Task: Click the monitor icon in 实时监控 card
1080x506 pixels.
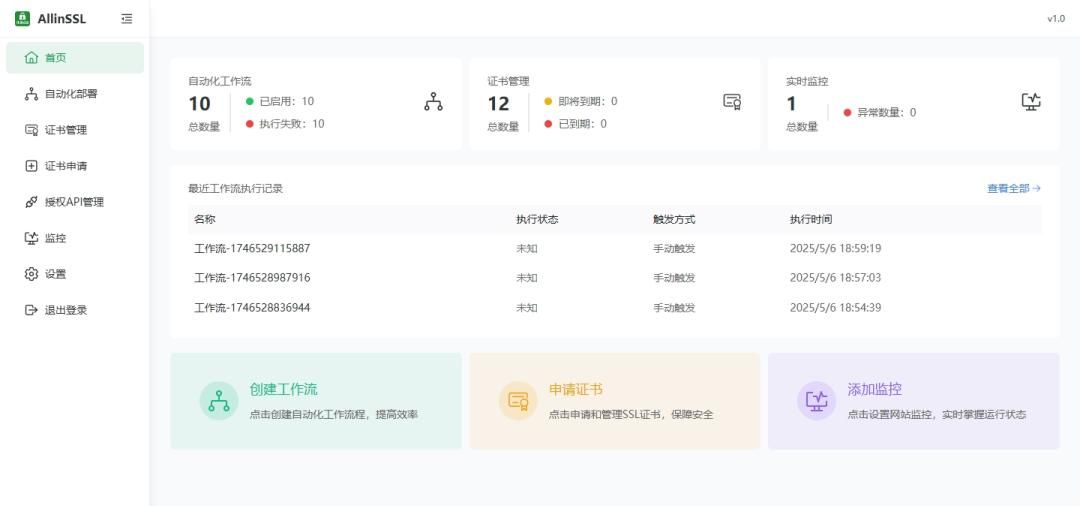Action: 1031,102
